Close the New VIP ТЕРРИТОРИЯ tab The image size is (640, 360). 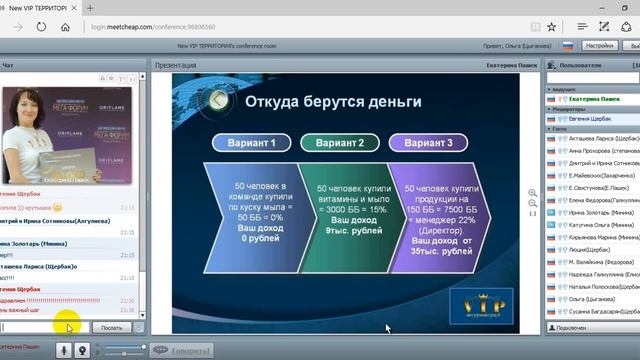pyautogui.click(x=74, y=8)
